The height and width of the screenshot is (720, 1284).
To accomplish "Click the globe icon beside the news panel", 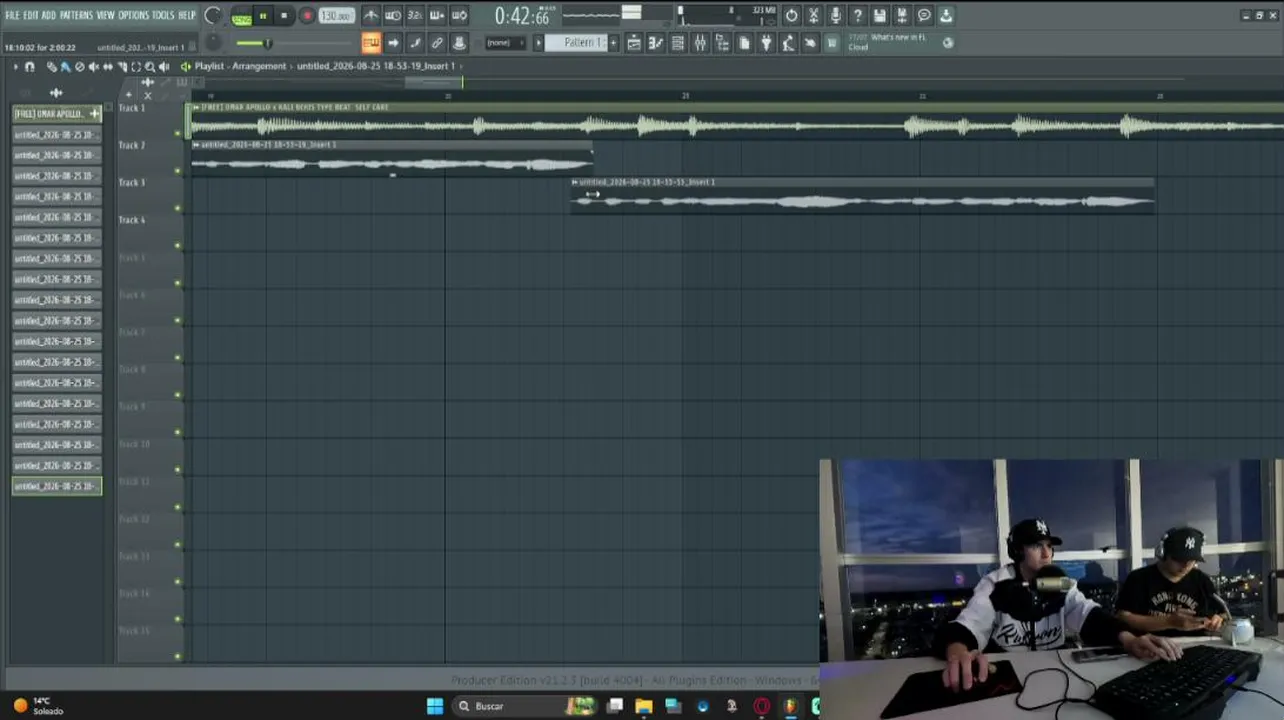I will (948, 43).
